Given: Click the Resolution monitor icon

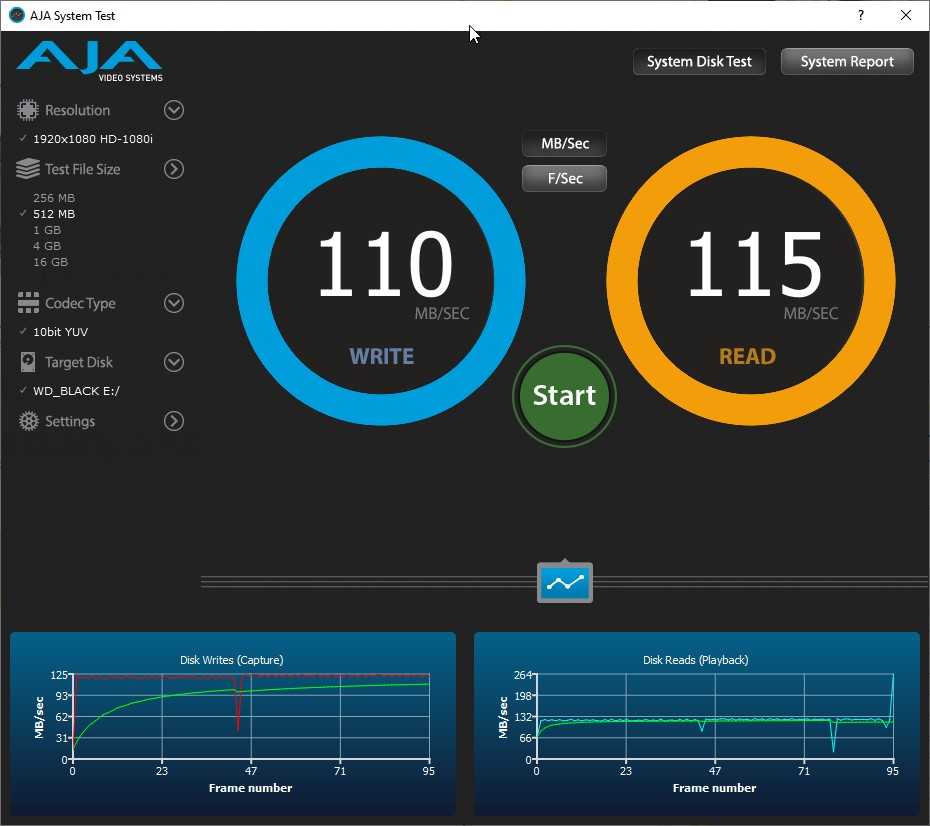Looking at the screenshot, I should (x=28, y=110).
